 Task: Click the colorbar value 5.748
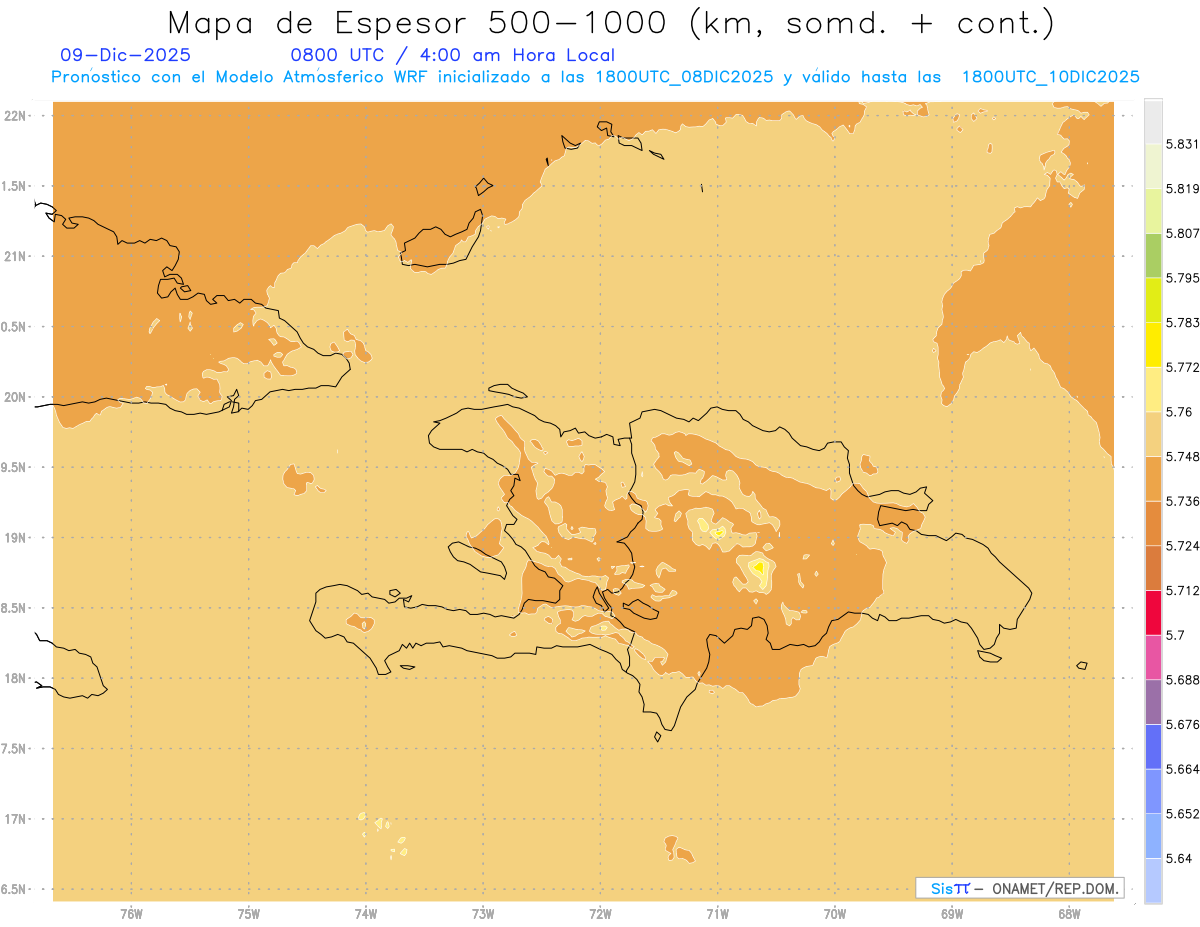1183,456
